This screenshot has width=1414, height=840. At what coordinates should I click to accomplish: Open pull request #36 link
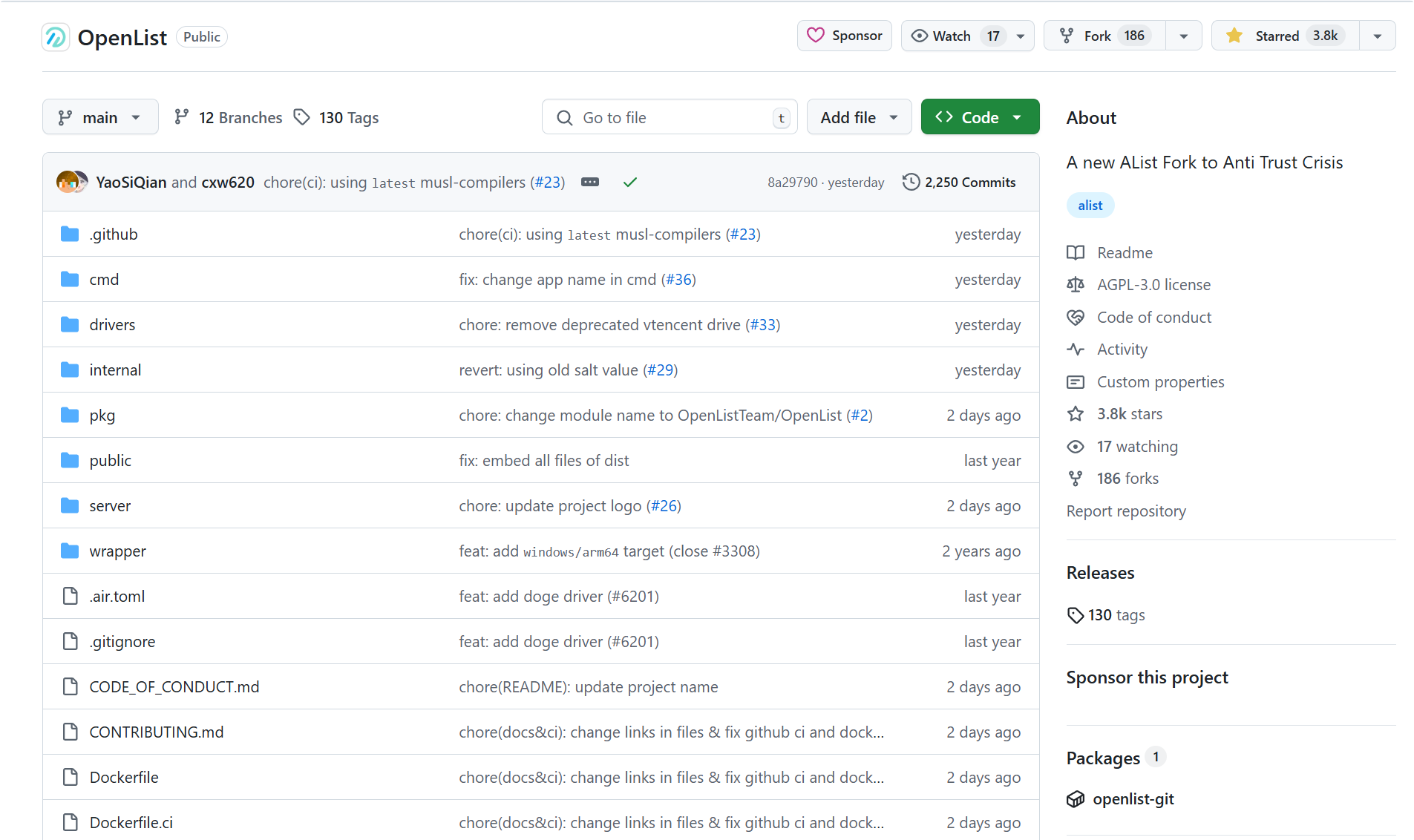pyautogui.click(x=678, y=280)
